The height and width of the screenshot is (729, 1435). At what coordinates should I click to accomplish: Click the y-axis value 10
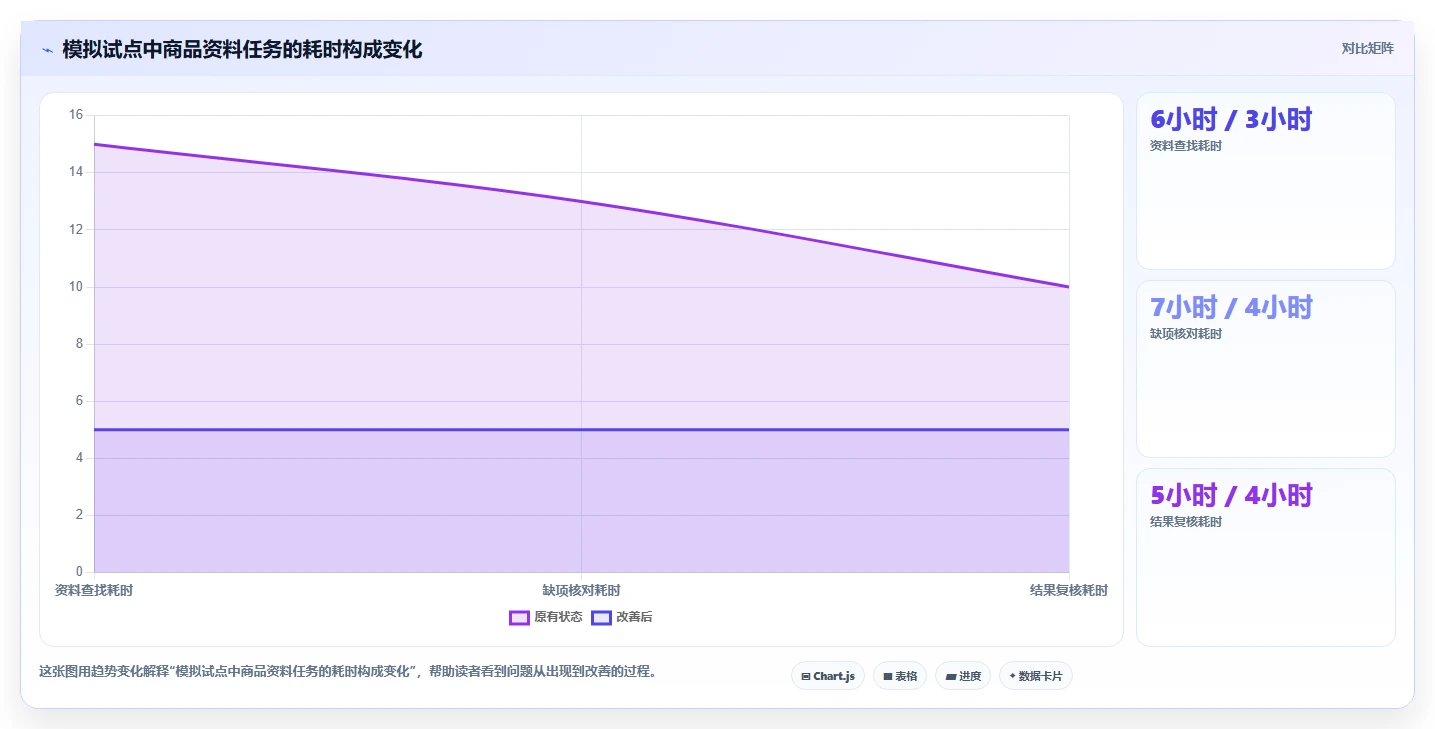tap(76, 287)
